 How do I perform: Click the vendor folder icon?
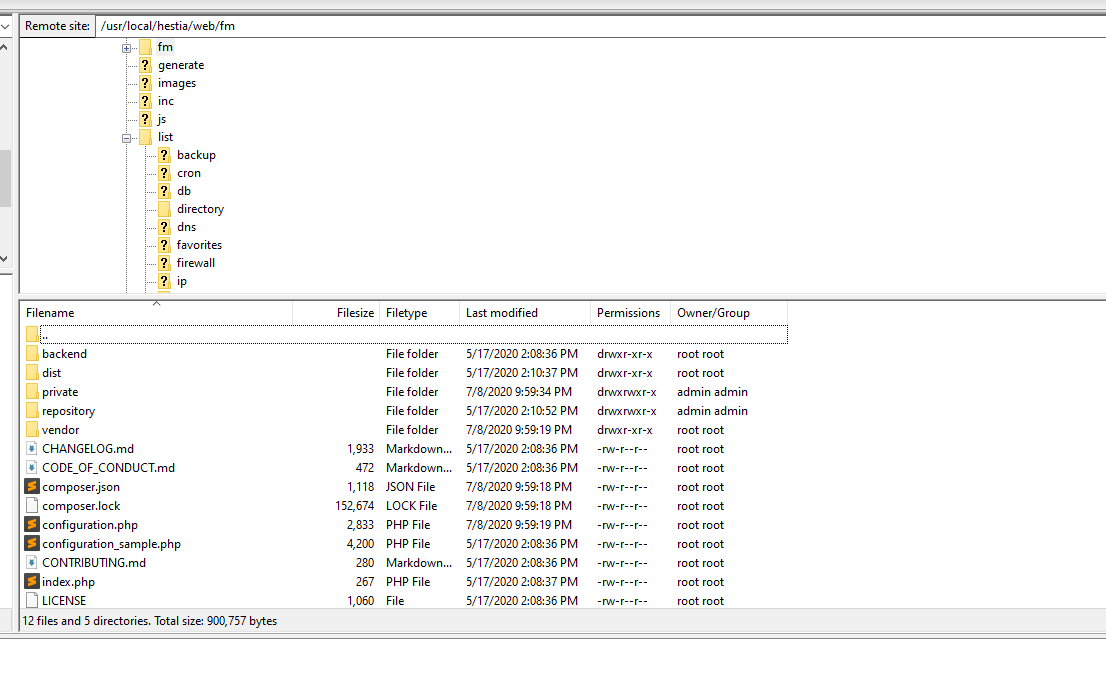33,429
